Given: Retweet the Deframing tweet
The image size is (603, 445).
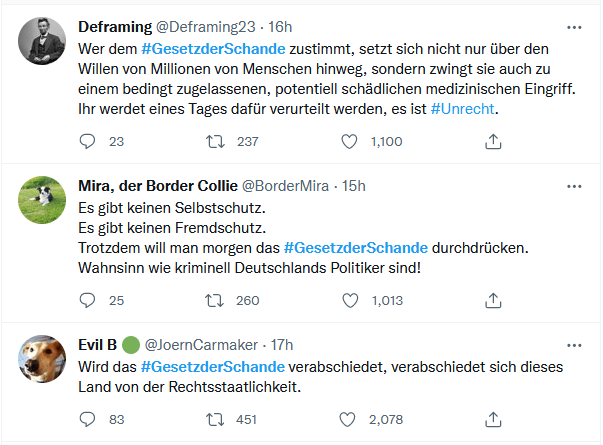Looking at the screenshot, I should click(x=215, y=142).
